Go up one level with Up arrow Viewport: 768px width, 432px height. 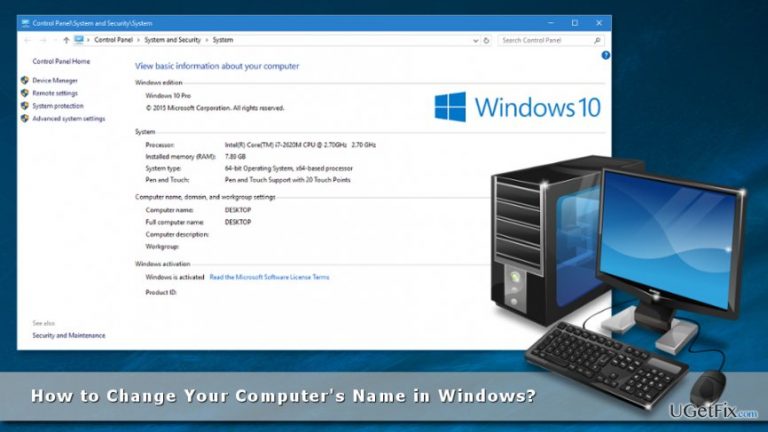66,40
